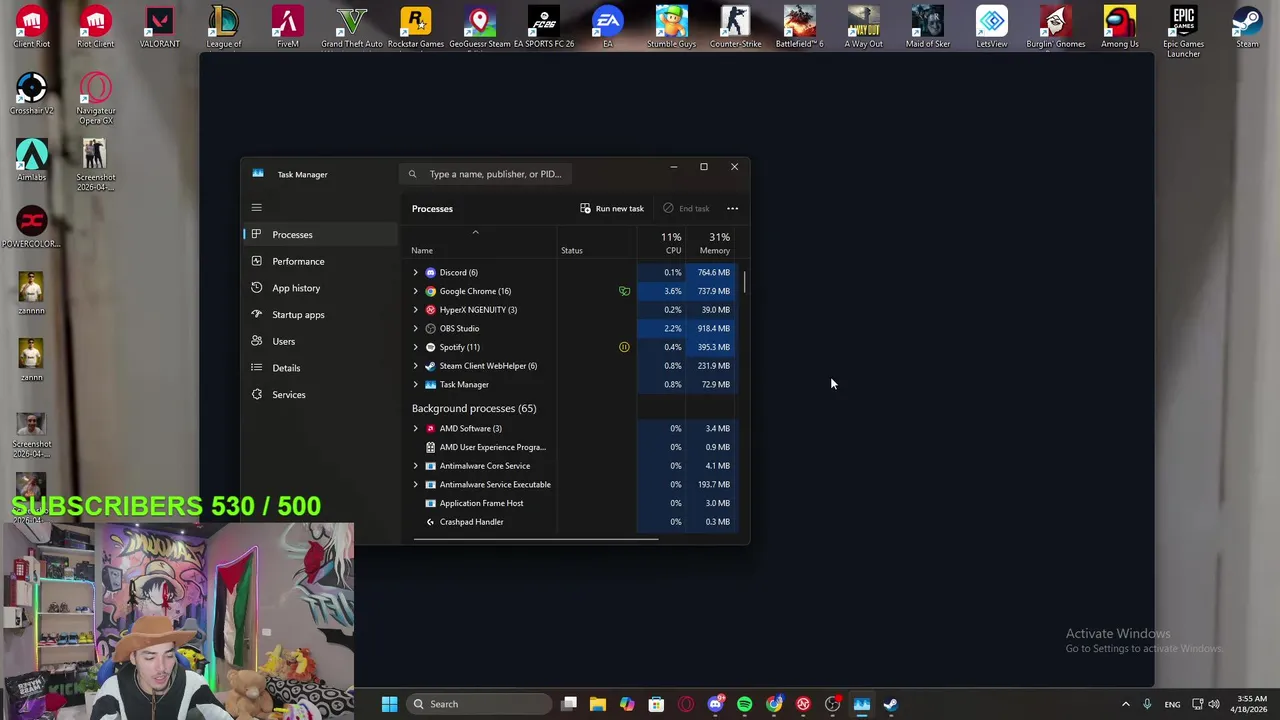Open the Rockstar Games desktop shortcut
Screen dimensions: 1280x720
coord(416,27)
